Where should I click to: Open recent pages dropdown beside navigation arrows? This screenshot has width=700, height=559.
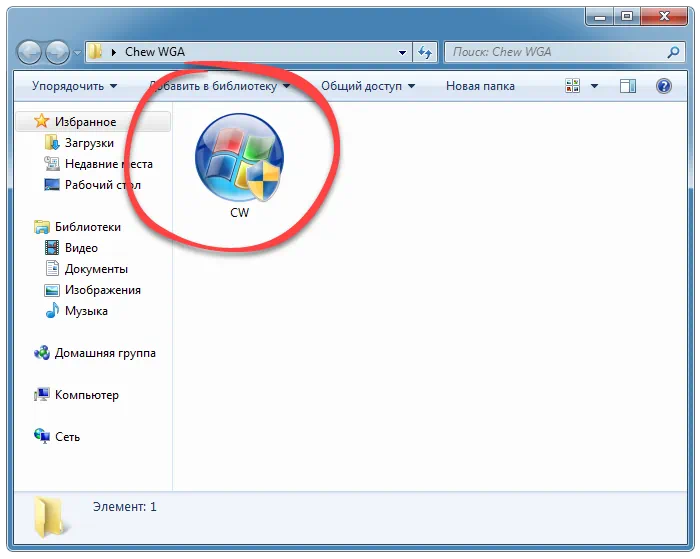click(77, 53)
